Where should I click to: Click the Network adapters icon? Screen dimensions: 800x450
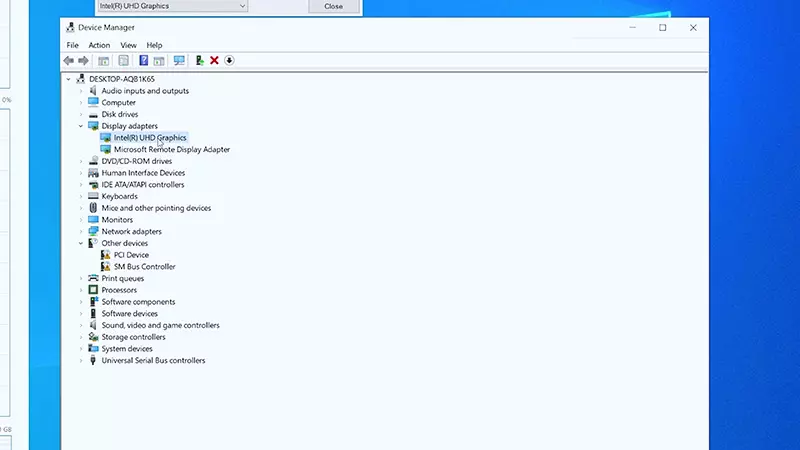click(x=93, y=232)
